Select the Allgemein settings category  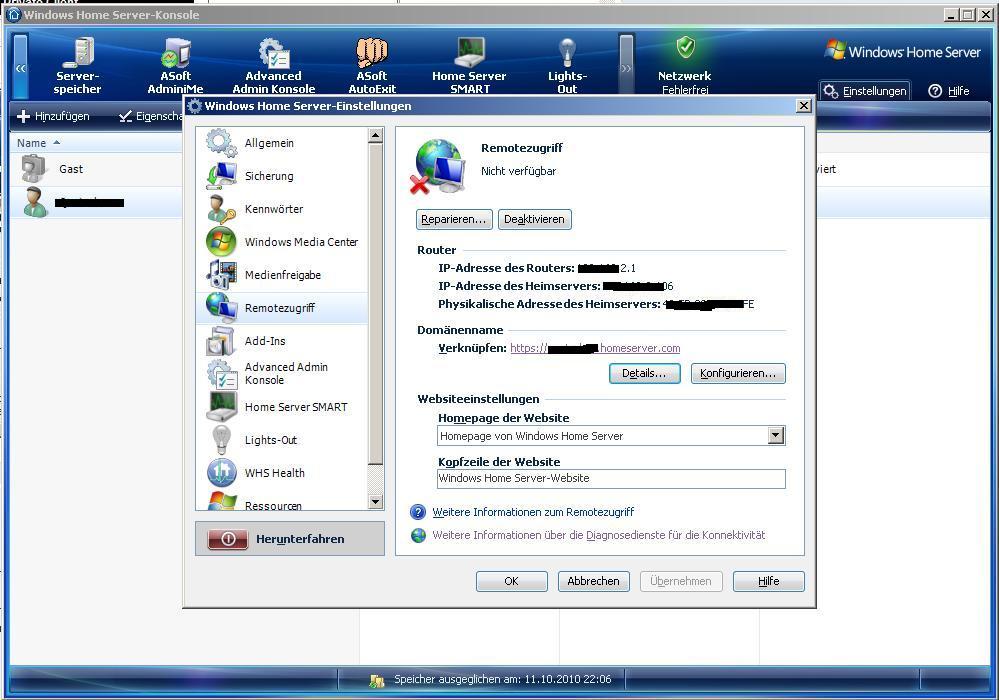click(282, 143)
